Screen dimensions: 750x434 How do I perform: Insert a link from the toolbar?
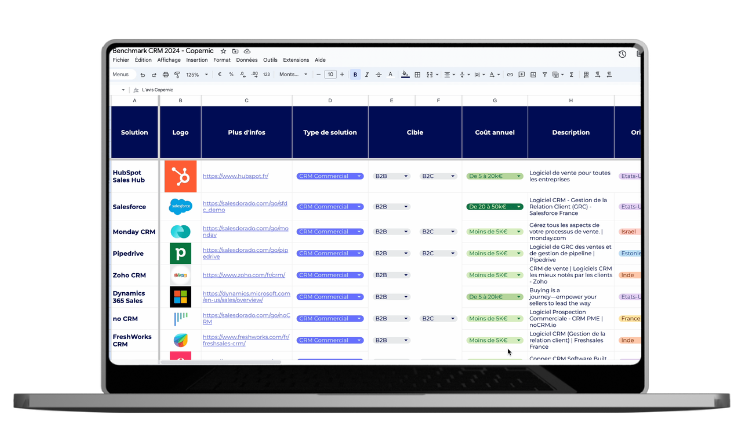tap(510, 75)
